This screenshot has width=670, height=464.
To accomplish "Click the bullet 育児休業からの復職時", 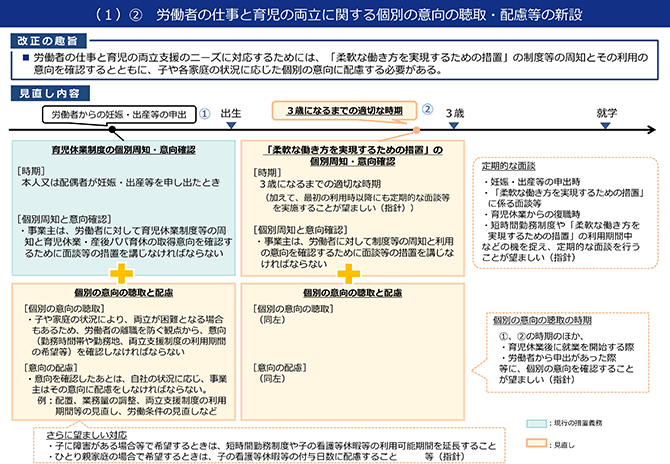I will (532, 214).
